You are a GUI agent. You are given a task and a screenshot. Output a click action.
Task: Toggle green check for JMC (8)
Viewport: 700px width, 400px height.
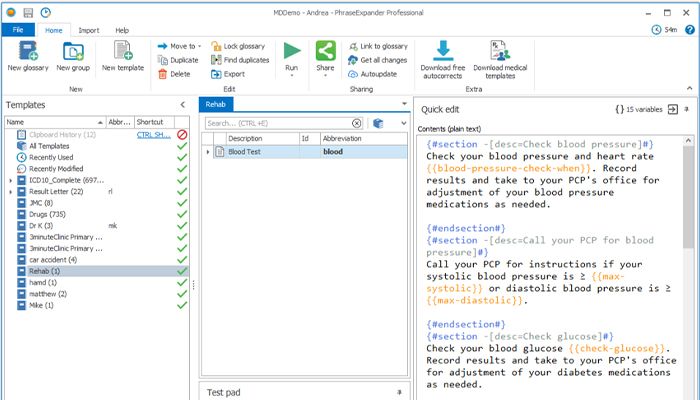[x=182, y=203]
